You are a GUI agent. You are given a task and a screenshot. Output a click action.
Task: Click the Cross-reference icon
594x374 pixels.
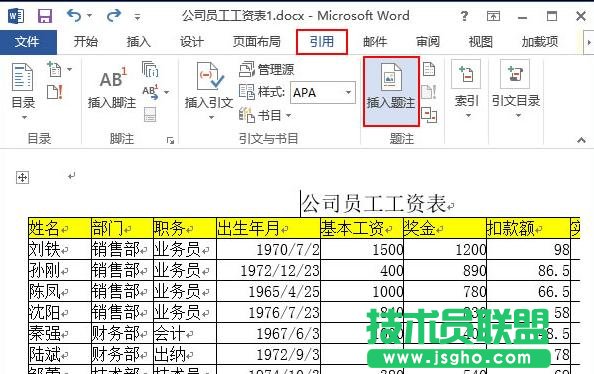point(429,115)
